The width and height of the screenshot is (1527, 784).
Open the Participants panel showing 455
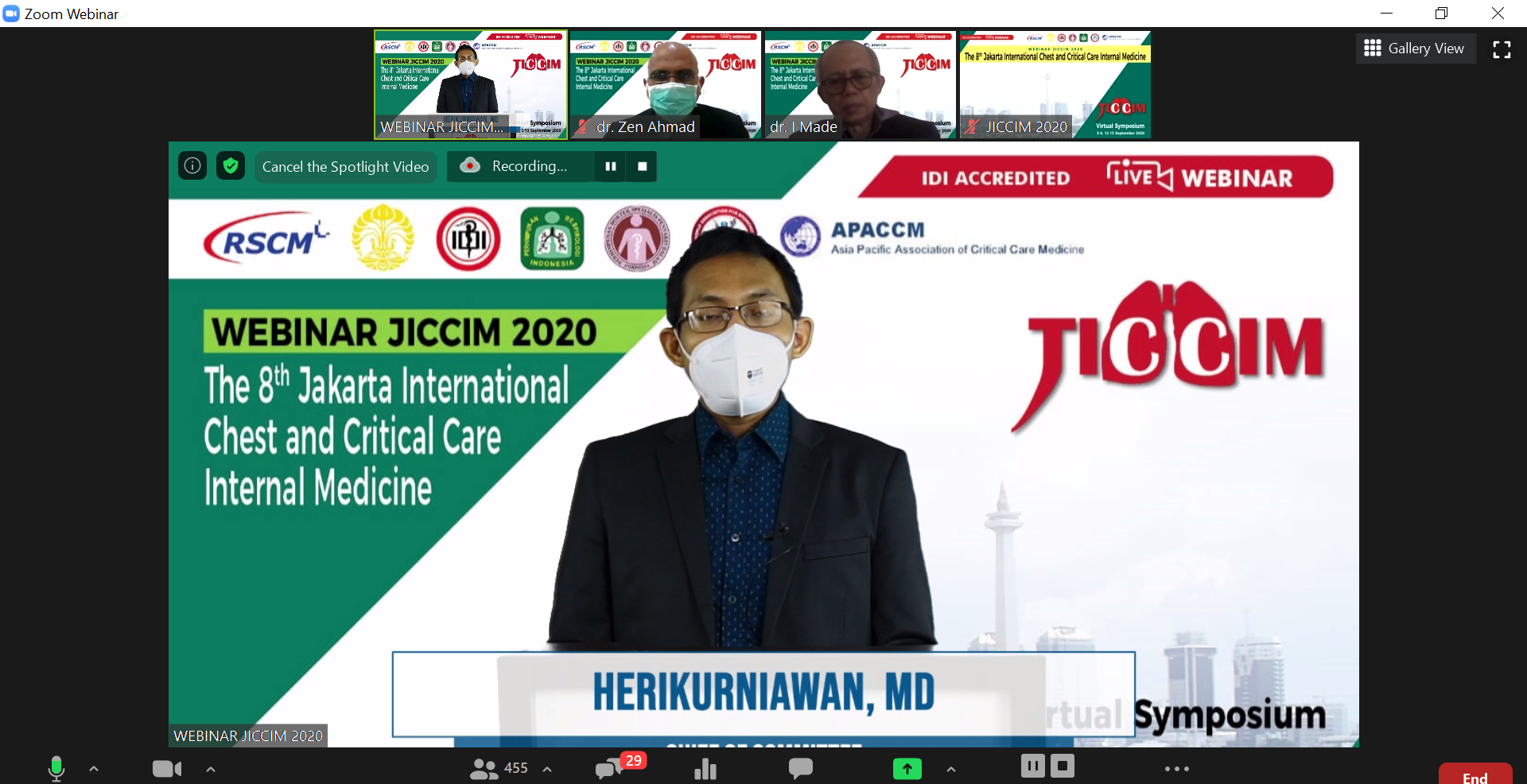499,768
